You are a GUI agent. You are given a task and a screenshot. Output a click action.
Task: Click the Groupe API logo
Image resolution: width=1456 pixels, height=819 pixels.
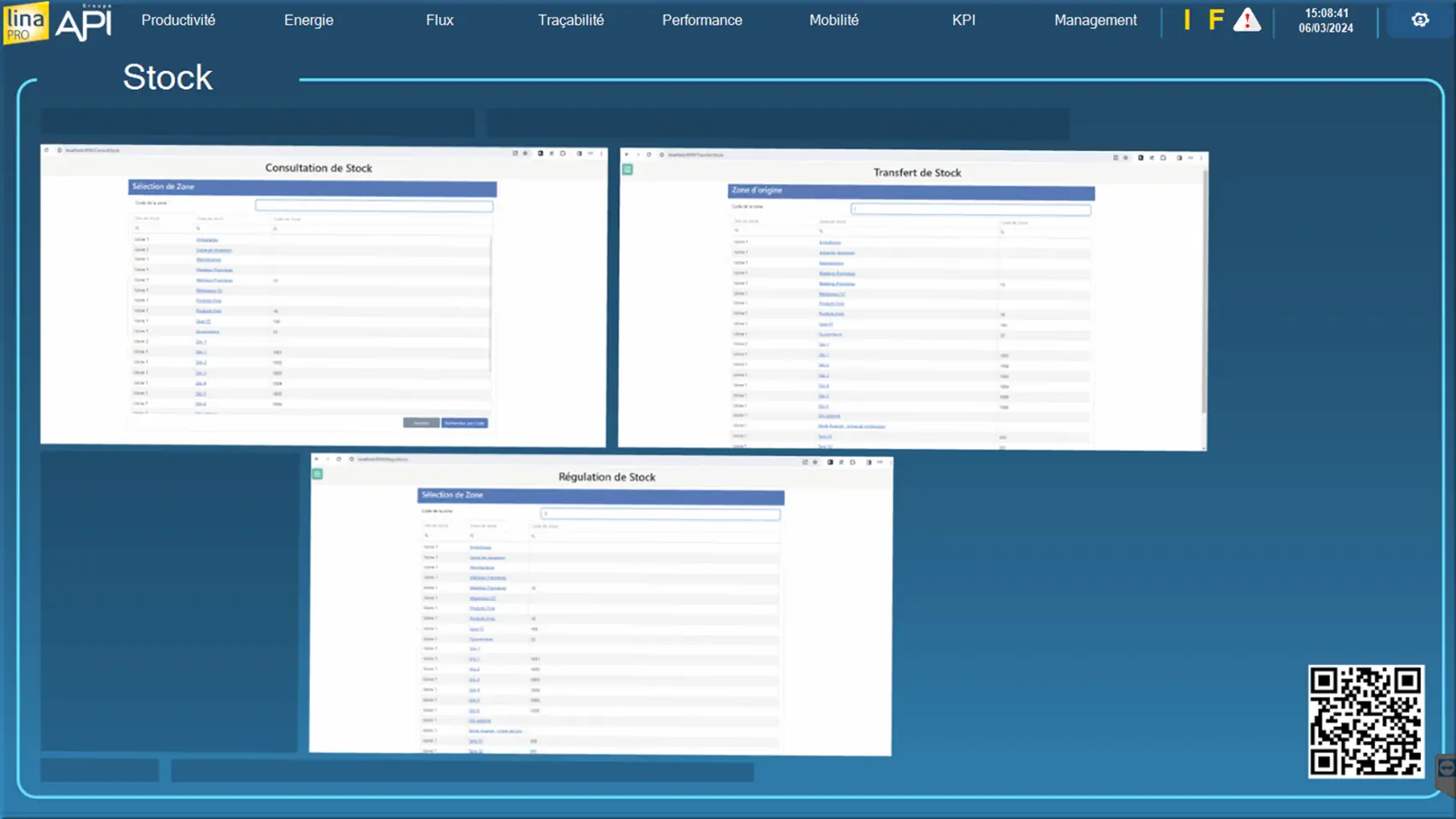click(x=84, y=22)
